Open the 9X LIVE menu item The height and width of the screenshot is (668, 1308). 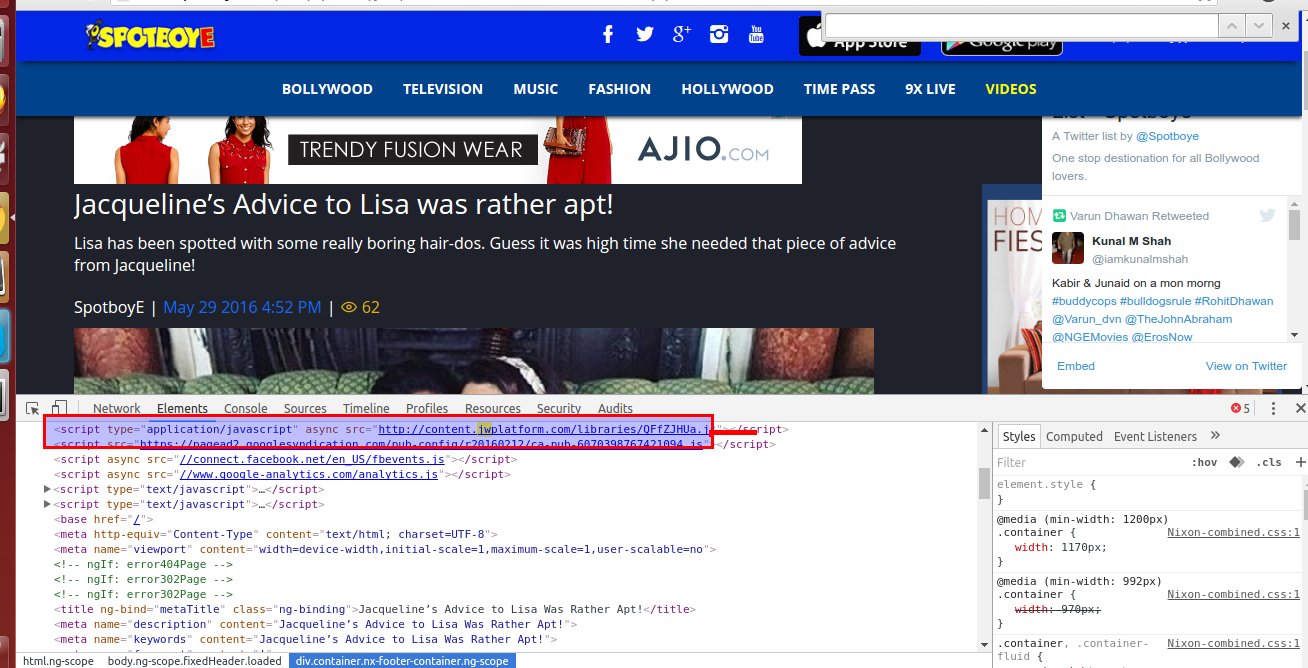(x=930, y=89)
